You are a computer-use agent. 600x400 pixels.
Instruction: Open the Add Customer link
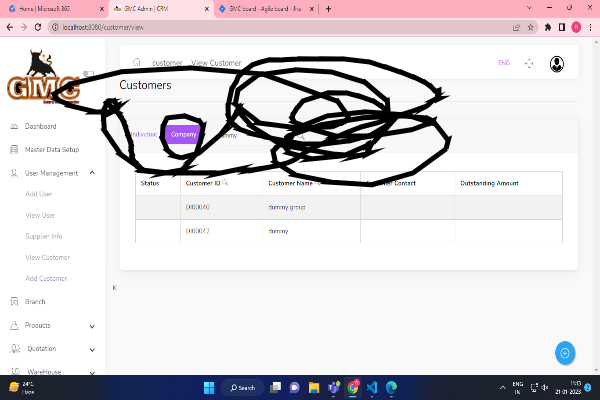click(x=47, y=278)
